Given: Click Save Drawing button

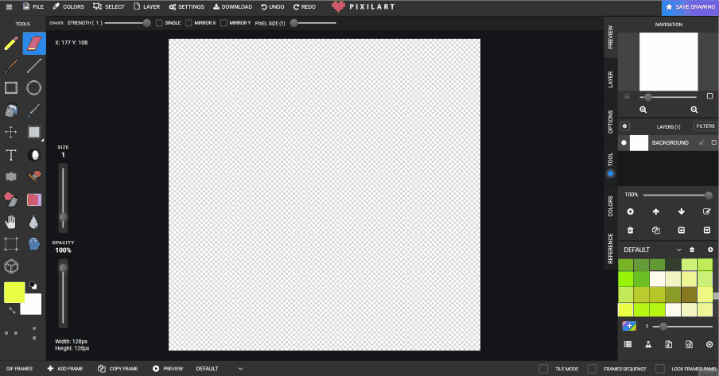Looking at the screenshot, I should point(690,7).
